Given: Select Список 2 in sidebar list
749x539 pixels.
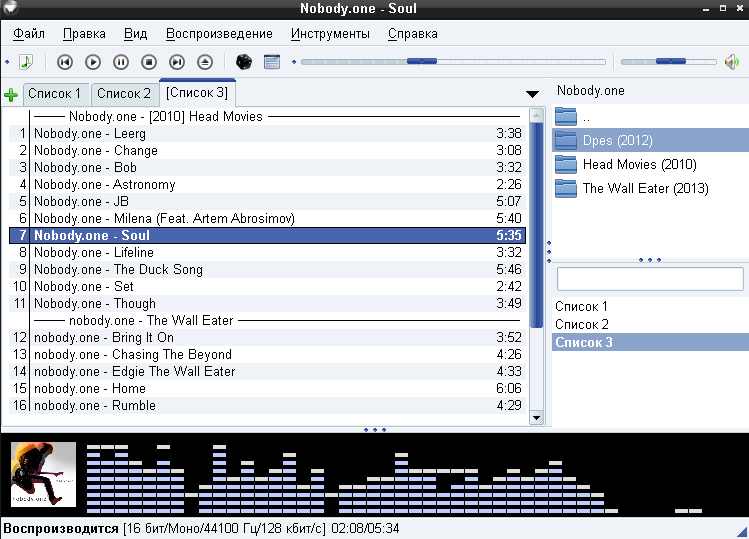Looking at the screenshot, I should point(650,324).
